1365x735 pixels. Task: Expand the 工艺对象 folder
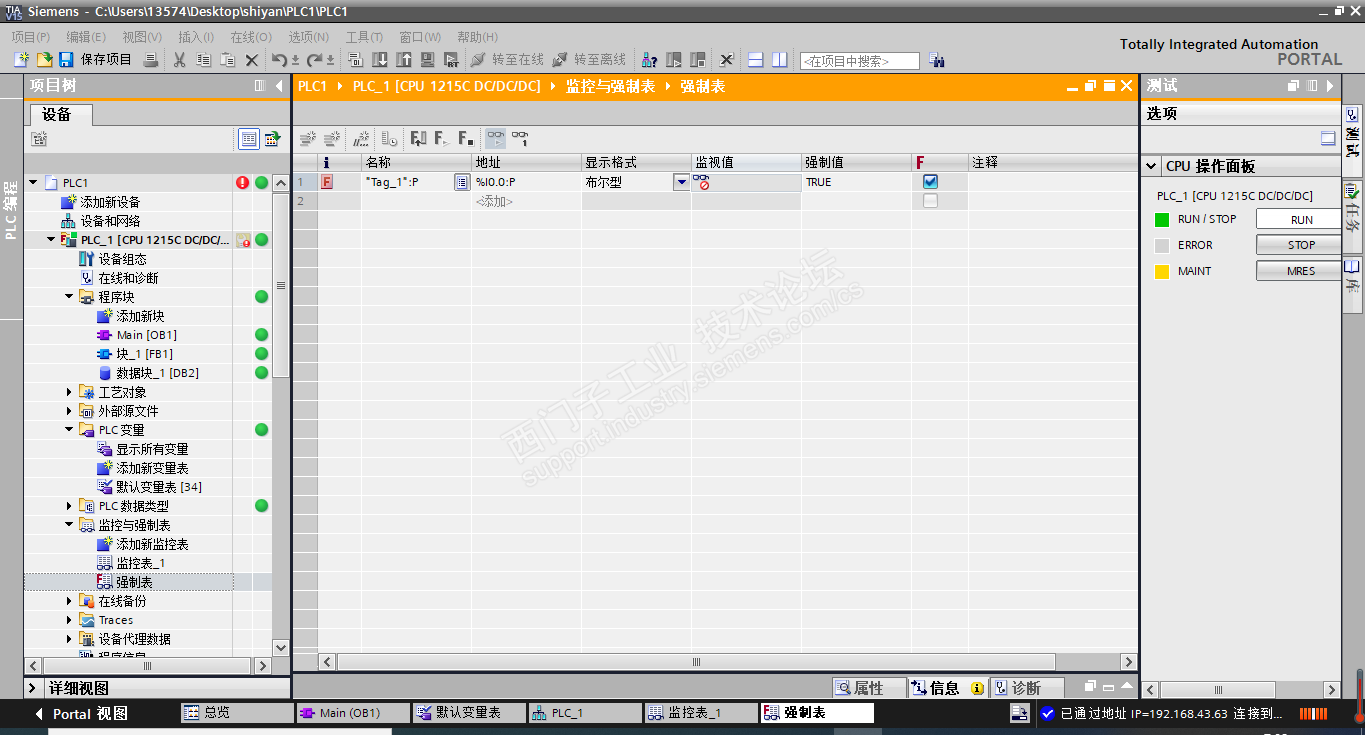pyautogui.click(x=69, y=392)
